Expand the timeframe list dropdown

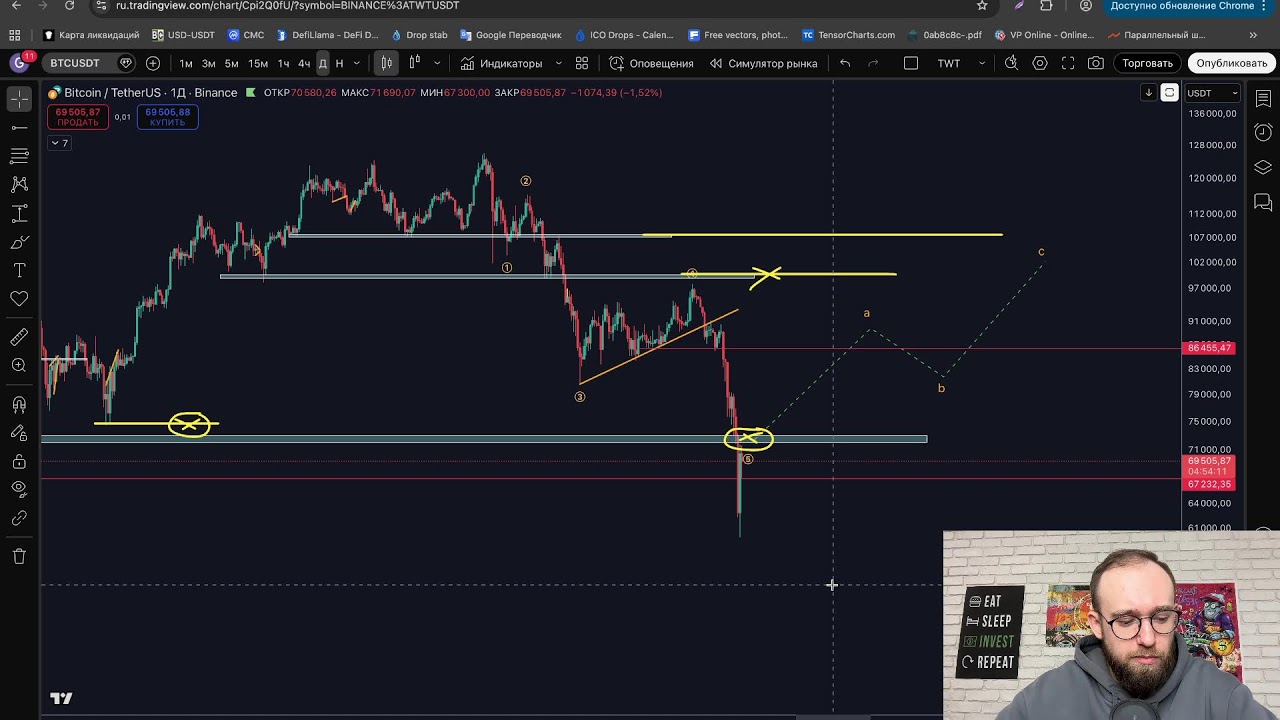[357, 63]
